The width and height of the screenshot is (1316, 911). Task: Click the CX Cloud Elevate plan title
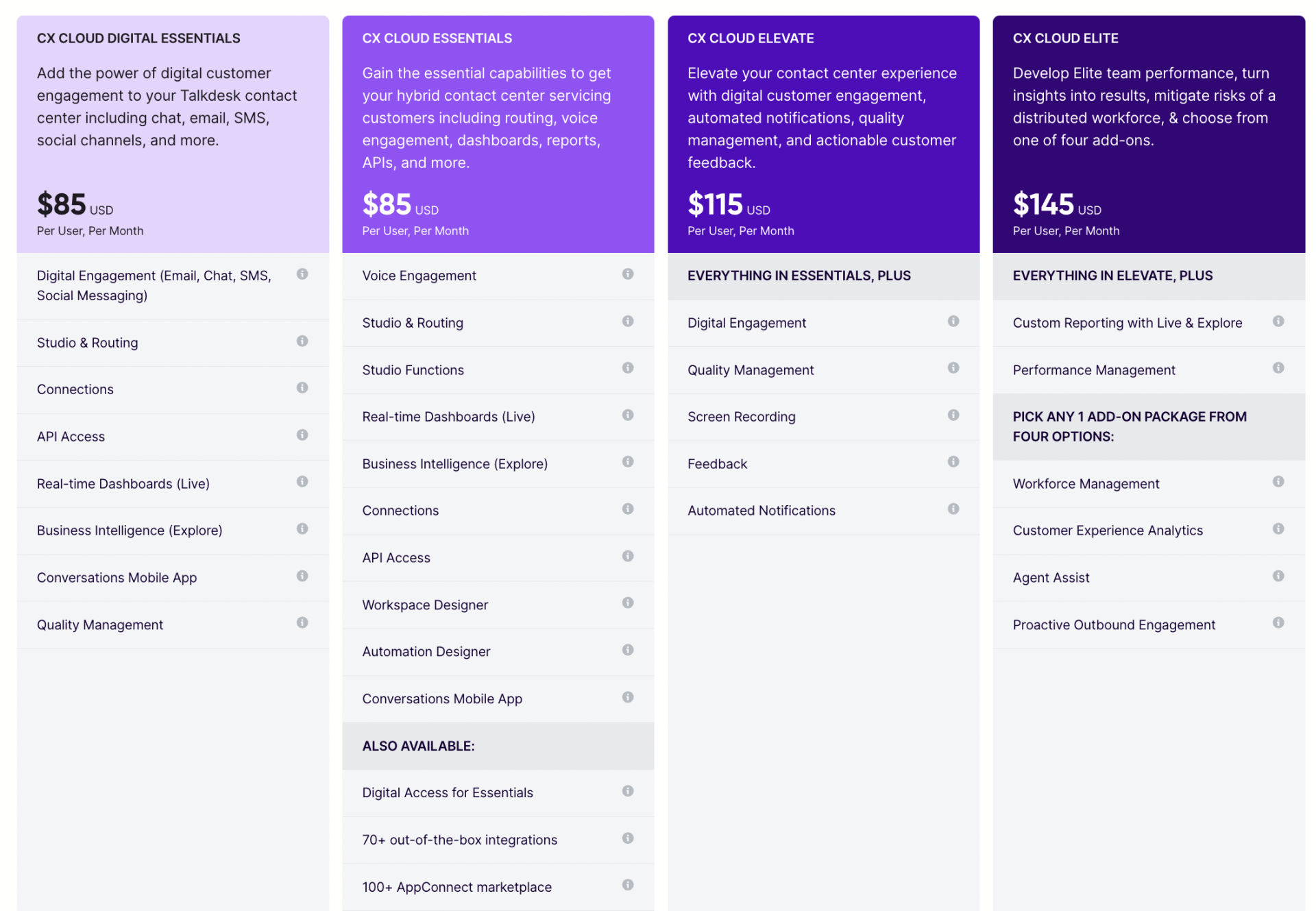751,38
